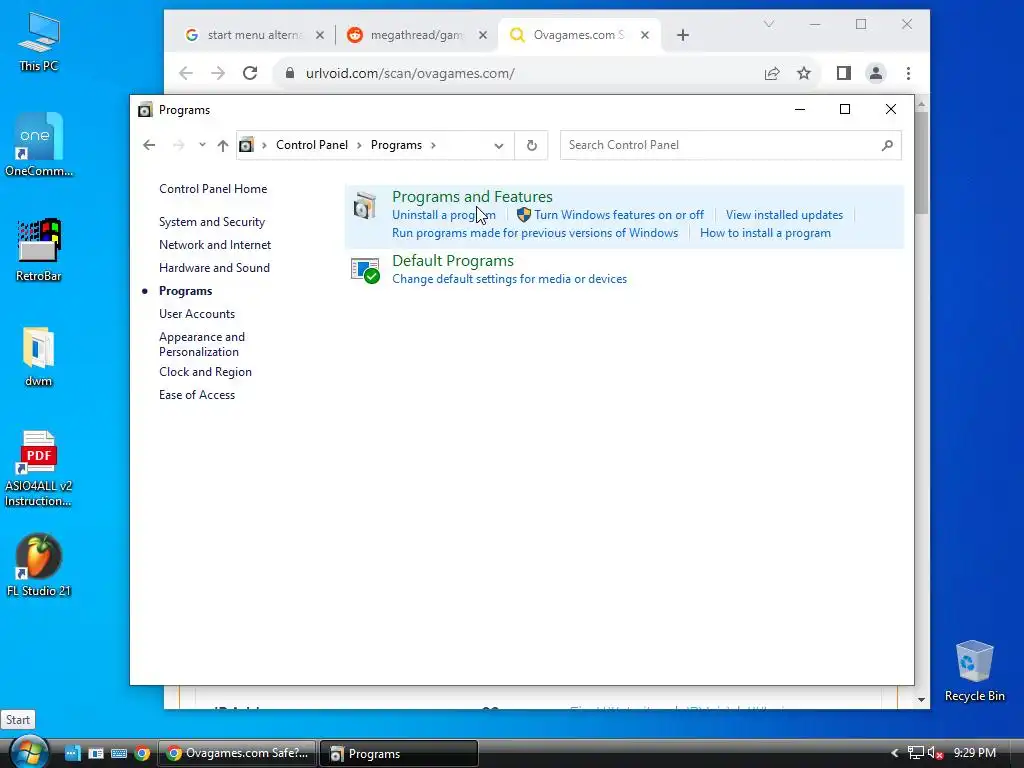
Task: Open Programs and Features heading link
Action: pyautogui.click(x=472, y=197)
